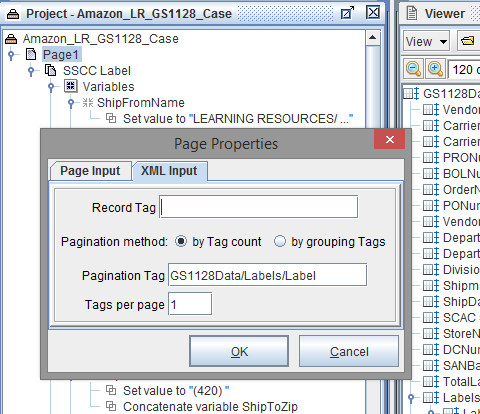
Task: Zoom in using the Viewer magnifier plus
Action: click(435, 69)
